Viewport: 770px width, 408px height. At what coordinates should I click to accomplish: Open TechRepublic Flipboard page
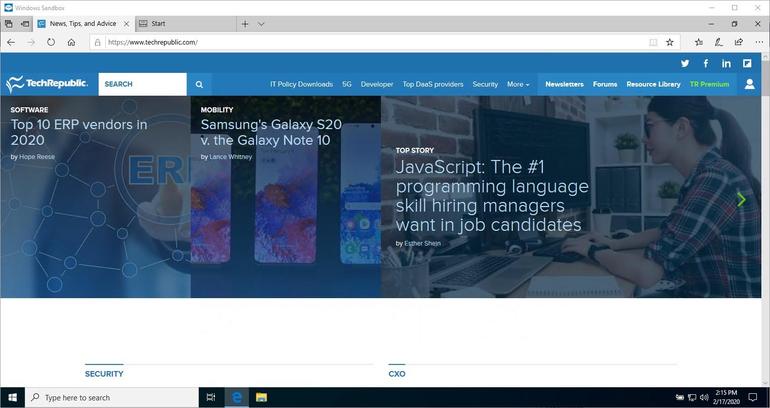click(747, 63)
